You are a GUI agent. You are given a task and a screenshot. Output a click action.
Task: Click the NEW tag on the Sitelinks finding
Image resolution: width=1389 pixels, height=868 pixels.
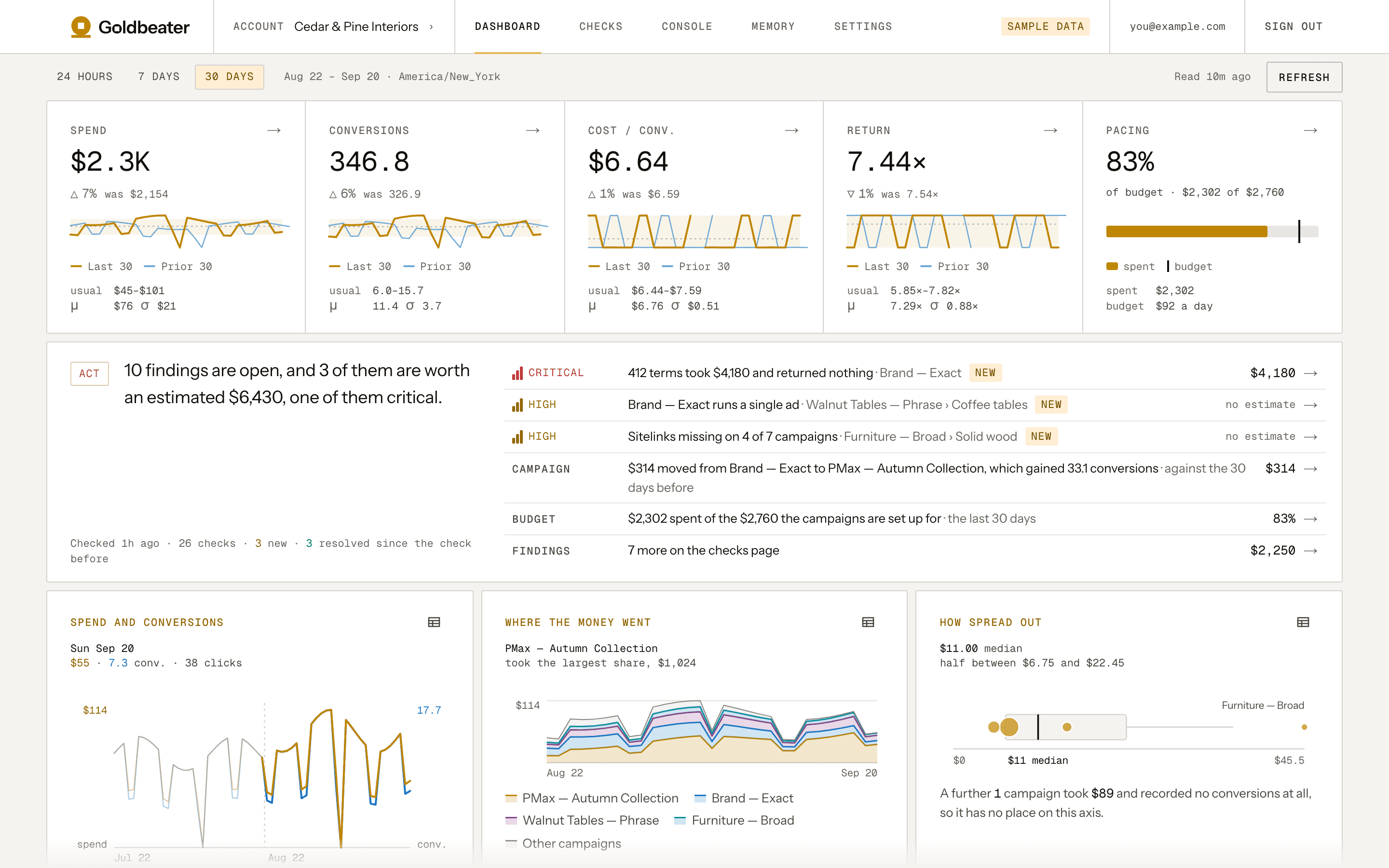pos(1041,437)
